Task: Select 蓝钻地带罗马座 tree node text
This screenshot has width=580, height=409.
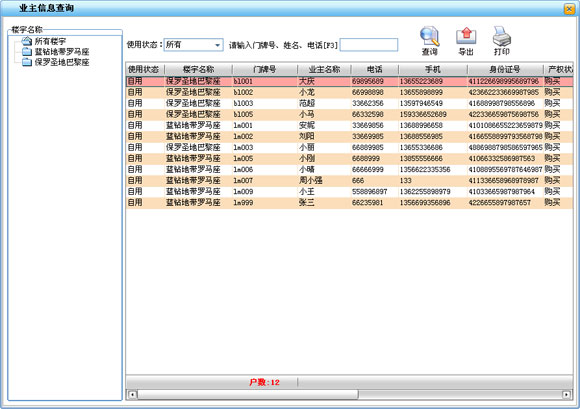Action: pyautogui.click(x=62, y=51)
